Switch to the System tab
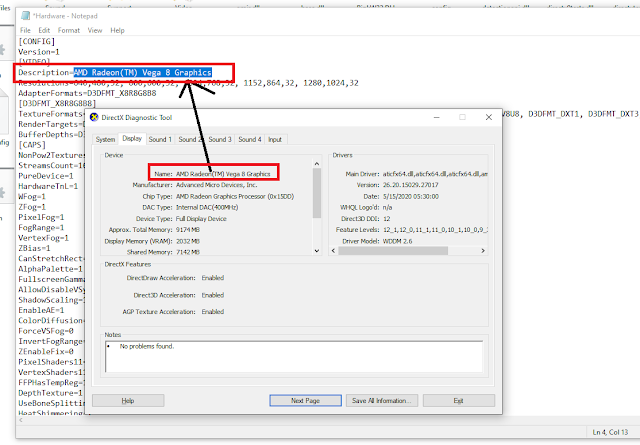Viewport: 640px width, 445px height. click(105, 139)
